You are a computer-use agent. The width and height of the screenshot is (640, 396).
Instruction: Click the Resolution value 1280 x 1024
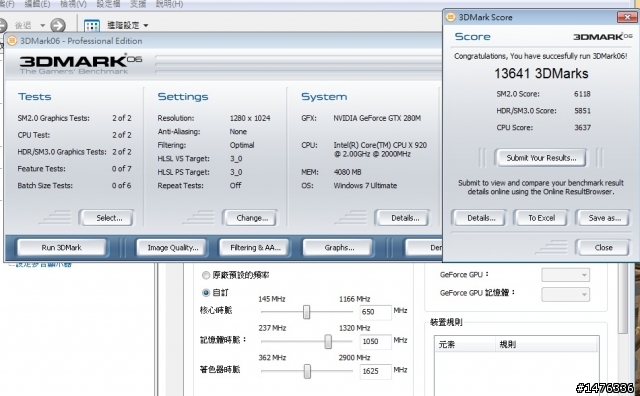250,118
